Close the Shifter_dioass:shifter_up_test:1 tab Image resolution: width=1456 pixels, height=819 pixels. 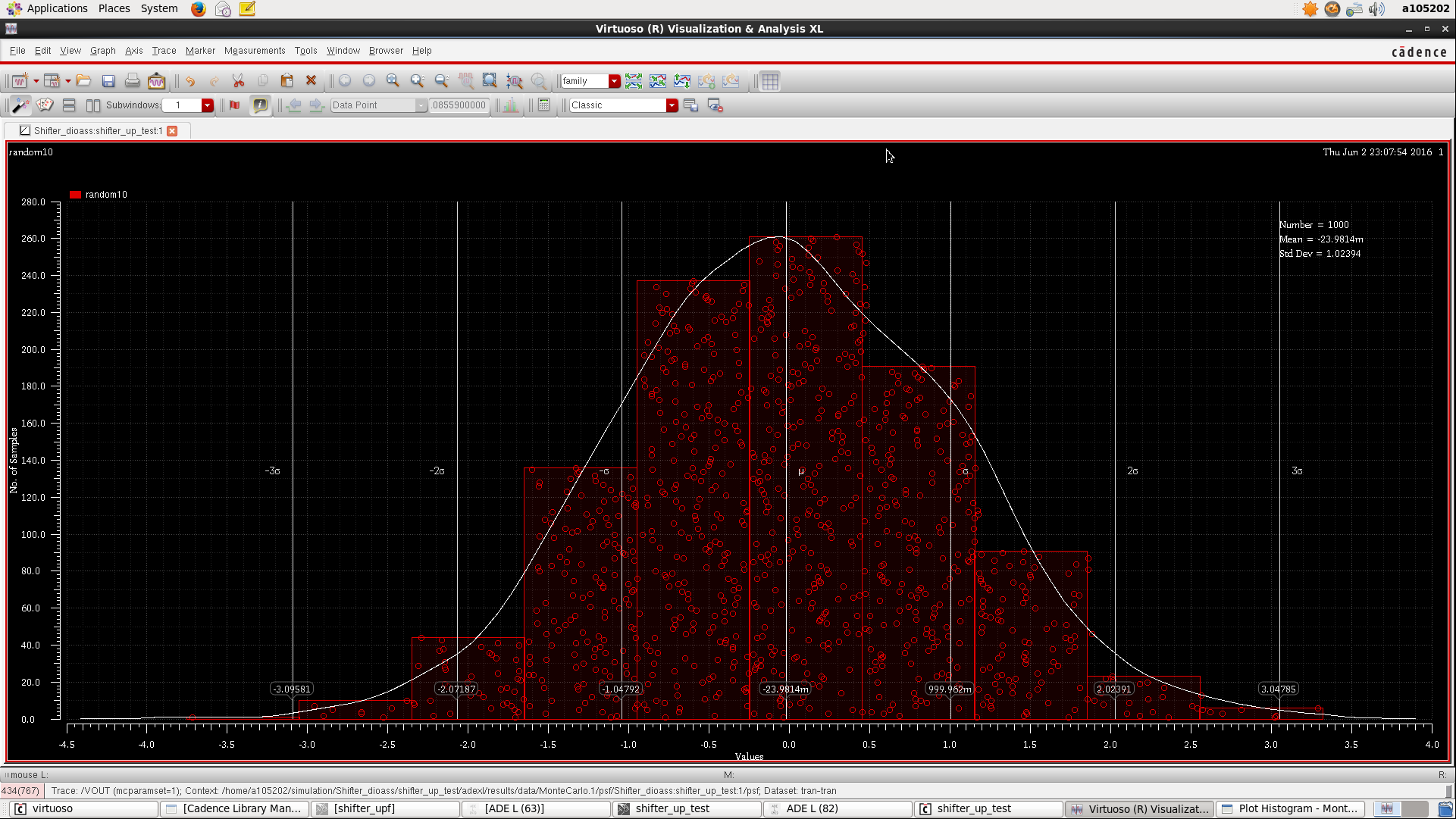(x=172, y=131)
